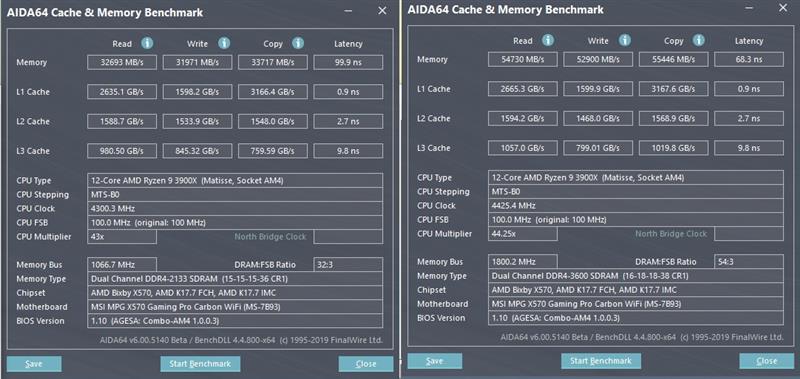Select L3 Cache Write 799.01 GB/s
Image resolution: width=800 pixels, height=379 pixels.
click(598, 148)
